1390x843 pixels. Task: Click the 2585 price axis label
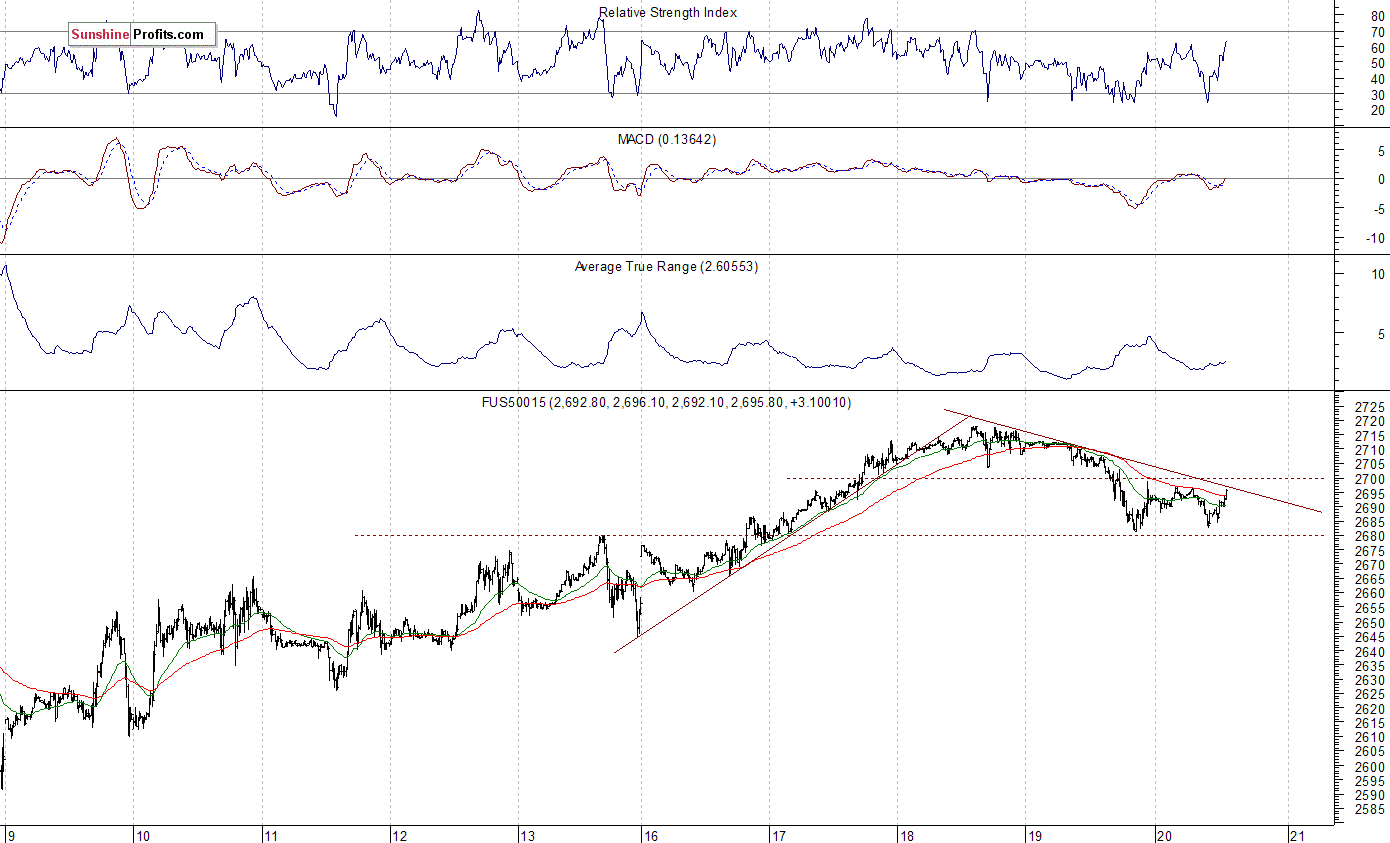point(1369,810)
